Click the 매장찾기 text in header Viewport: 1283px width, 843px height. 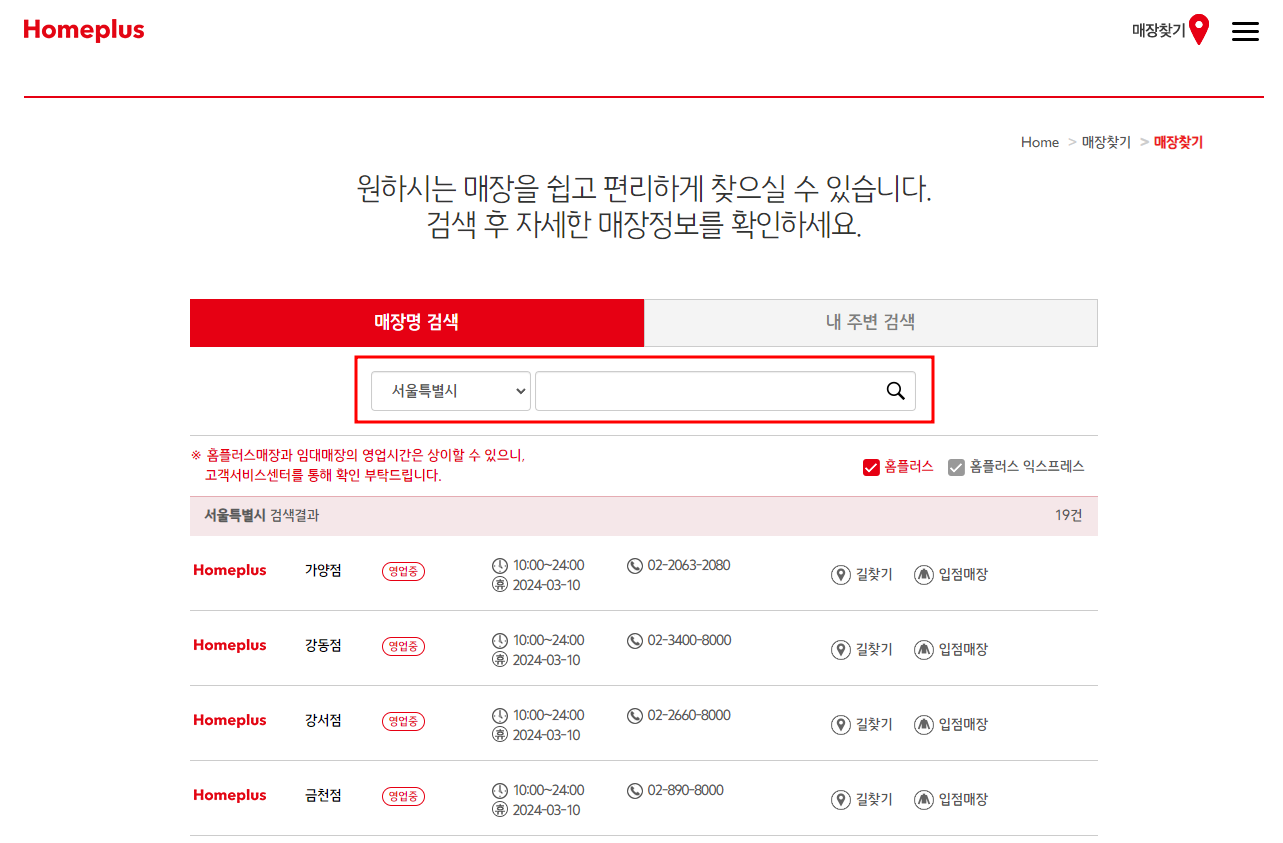coord(1158,31)
